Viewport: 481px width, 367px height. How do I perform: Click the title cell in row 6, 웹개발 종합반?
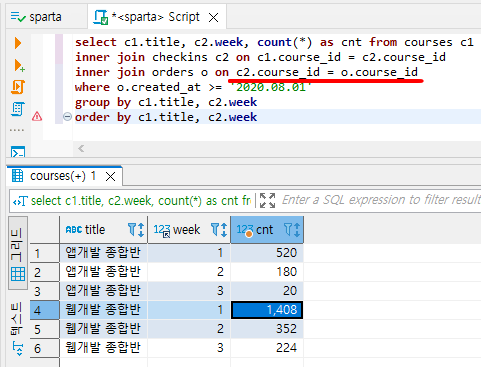tap(104, 348)
